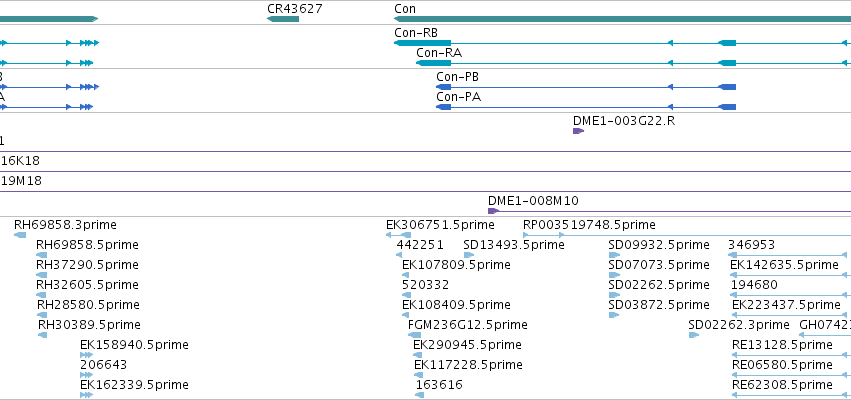
Task: Click the RE06580.5prime EST
Action: [791, 375]
